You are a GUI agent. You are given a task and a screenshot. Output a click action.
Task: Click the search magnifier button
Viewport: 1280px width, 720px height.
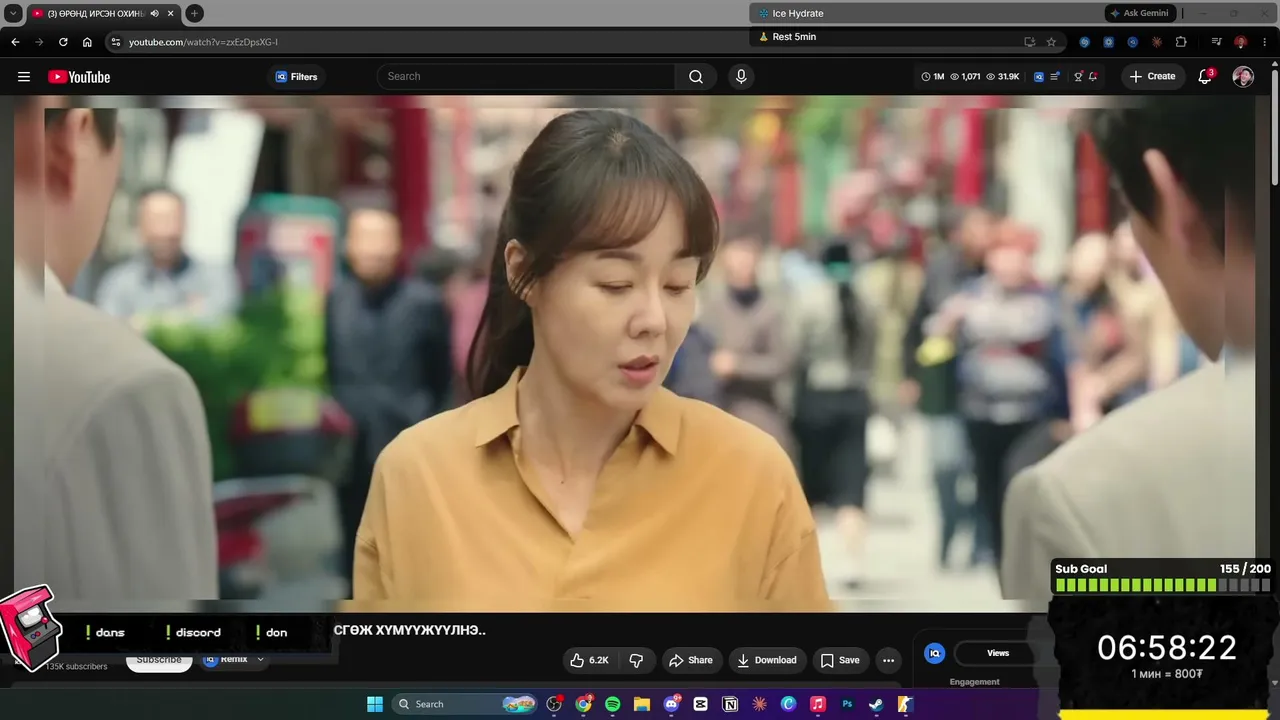pyautogui.click(x=696, y=77)
